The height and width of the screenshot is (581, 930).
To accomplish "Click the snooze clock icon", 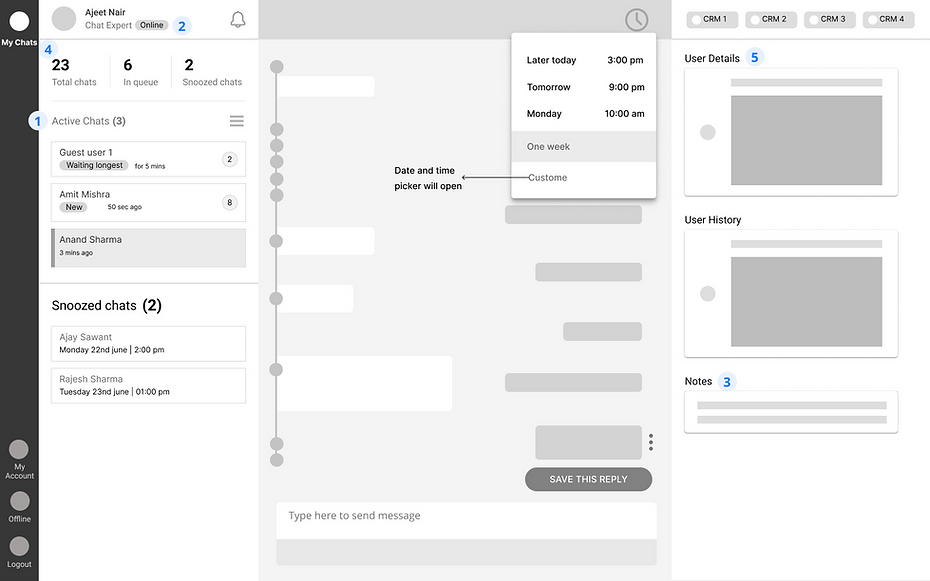I will pyautogui.click(x=636, y=20).
